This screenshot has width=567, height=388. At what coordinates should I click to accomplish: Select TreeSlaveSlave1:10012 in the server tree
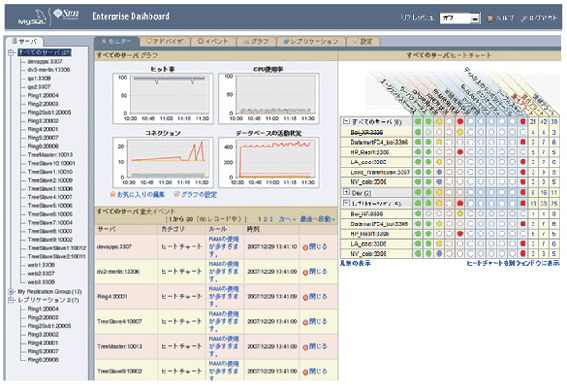(57, 248)
